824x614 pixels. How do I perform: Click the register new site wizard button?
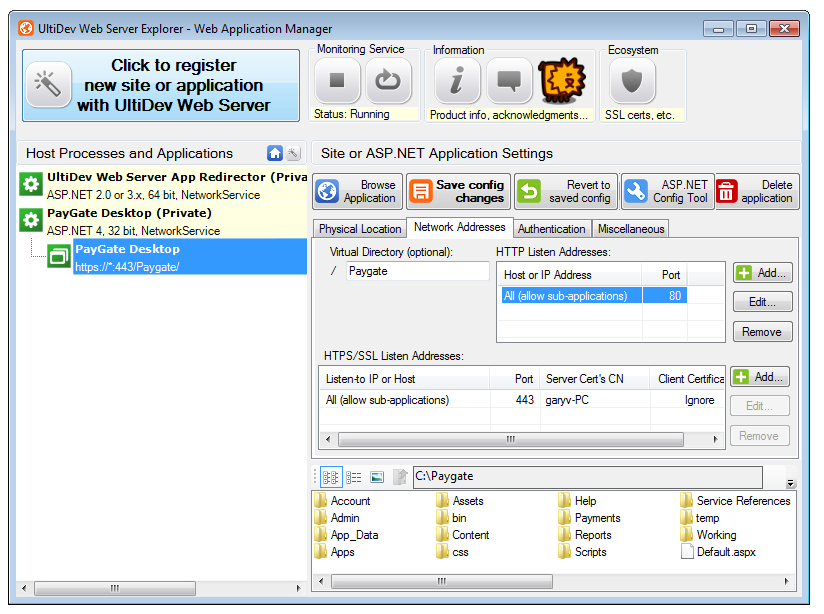pos(161,85)
